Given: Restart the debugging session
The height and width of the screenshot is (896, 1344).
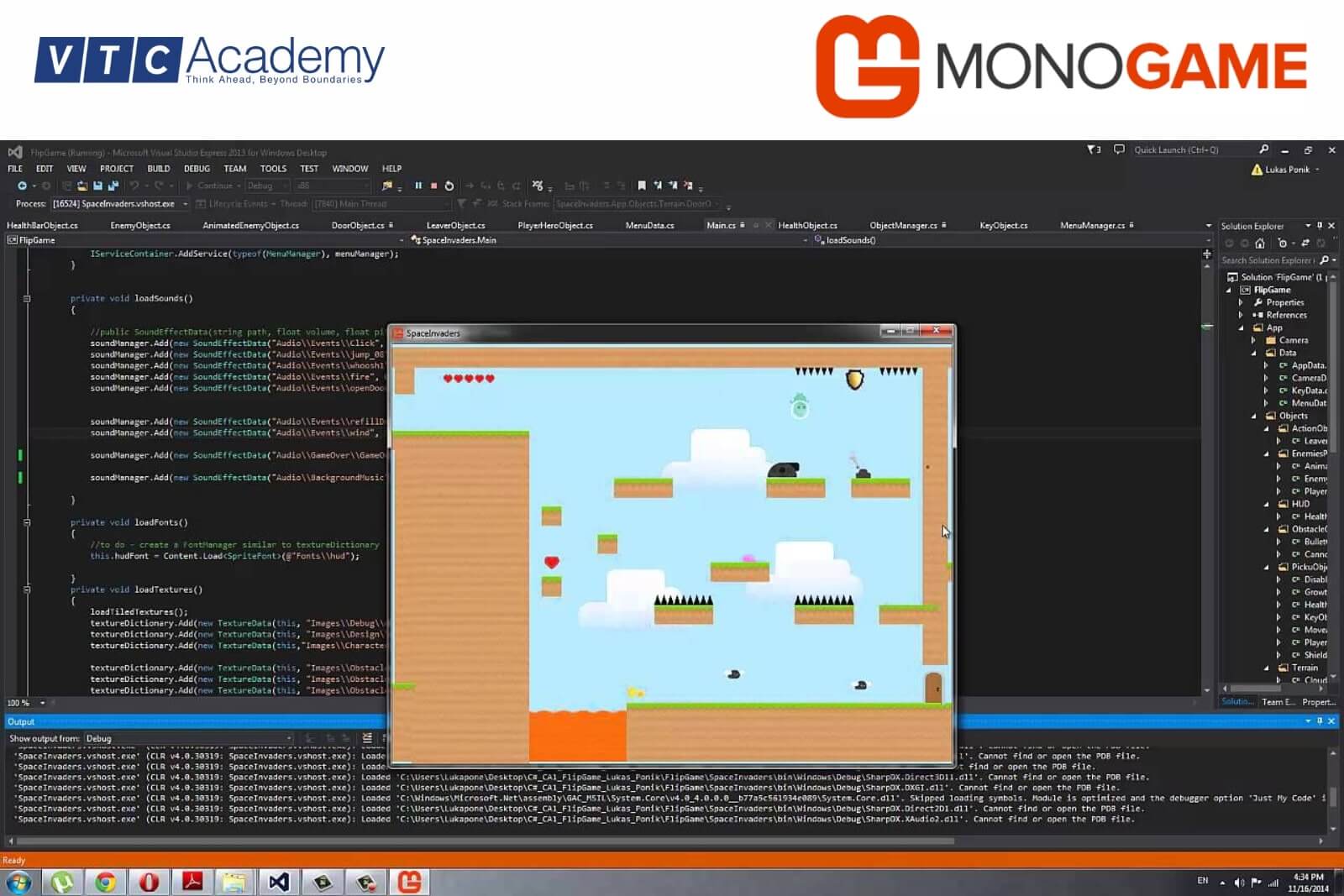Looking at the screenshot, I should [449, 186].
